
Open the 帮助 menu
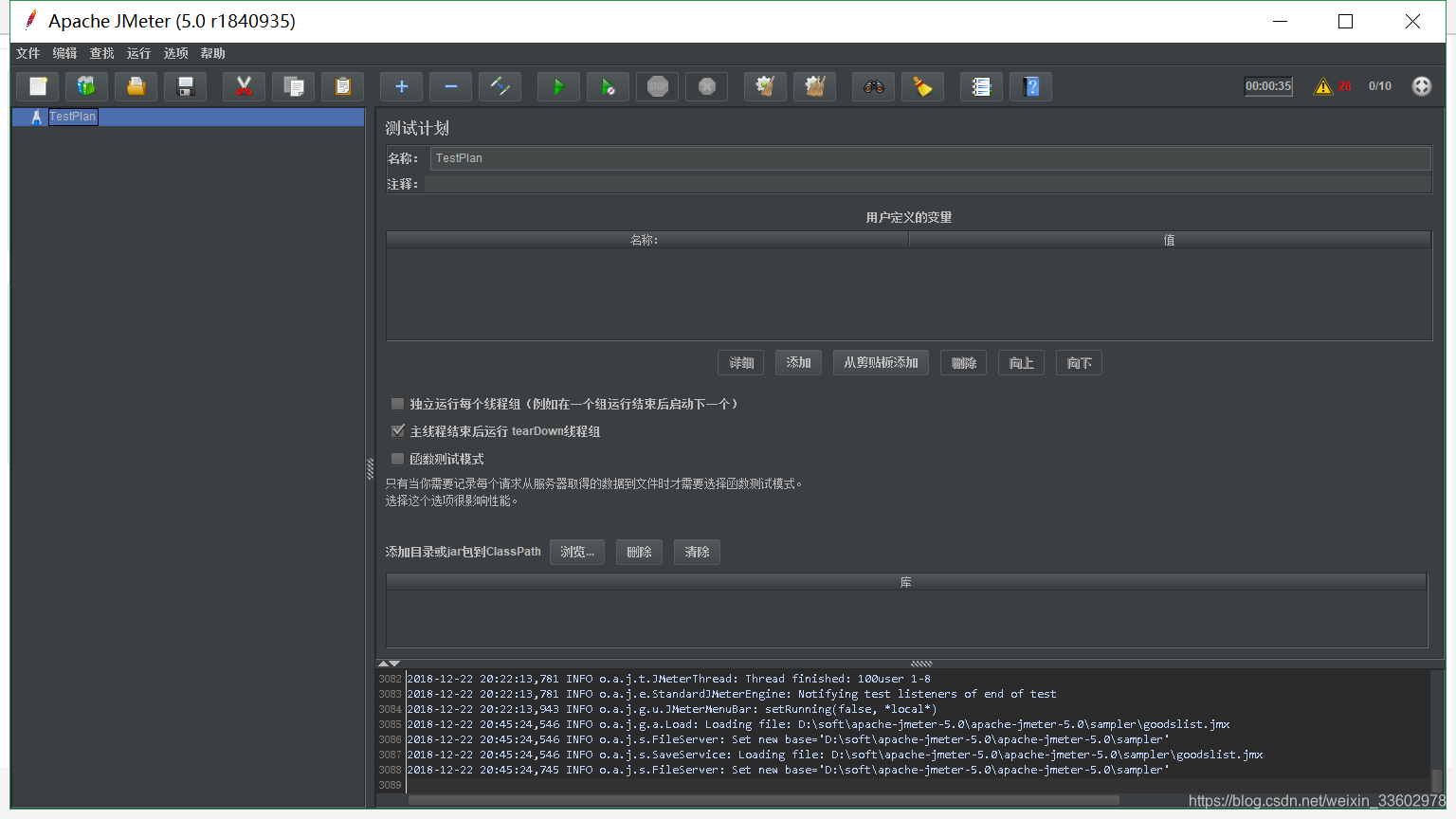point(213,53)
